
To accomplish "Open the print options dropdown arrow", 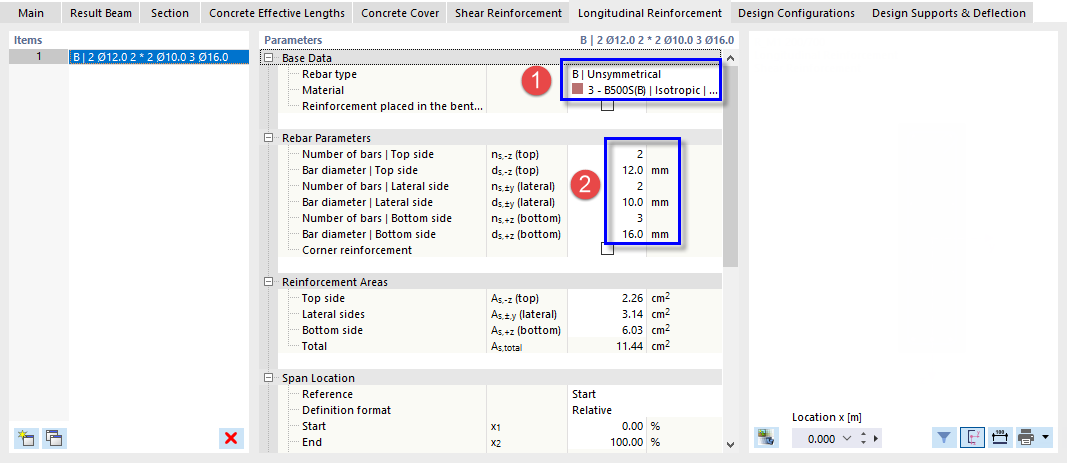I will pyautogui.click(x=1045, y=437).
